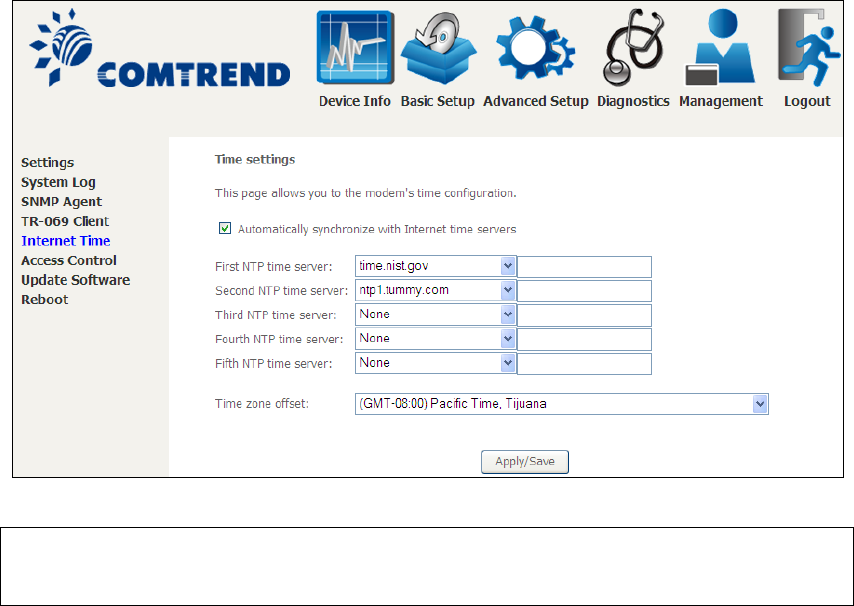The width and height of the screenshot is (854, 606).
Task: Click the Basic Setup text label
Action: pos(437,101)
